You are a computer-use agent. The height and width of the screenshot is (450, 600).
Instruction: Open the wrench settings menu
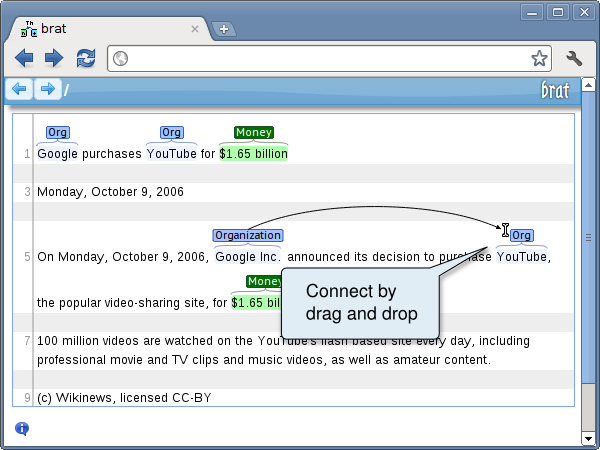(574, 59)
